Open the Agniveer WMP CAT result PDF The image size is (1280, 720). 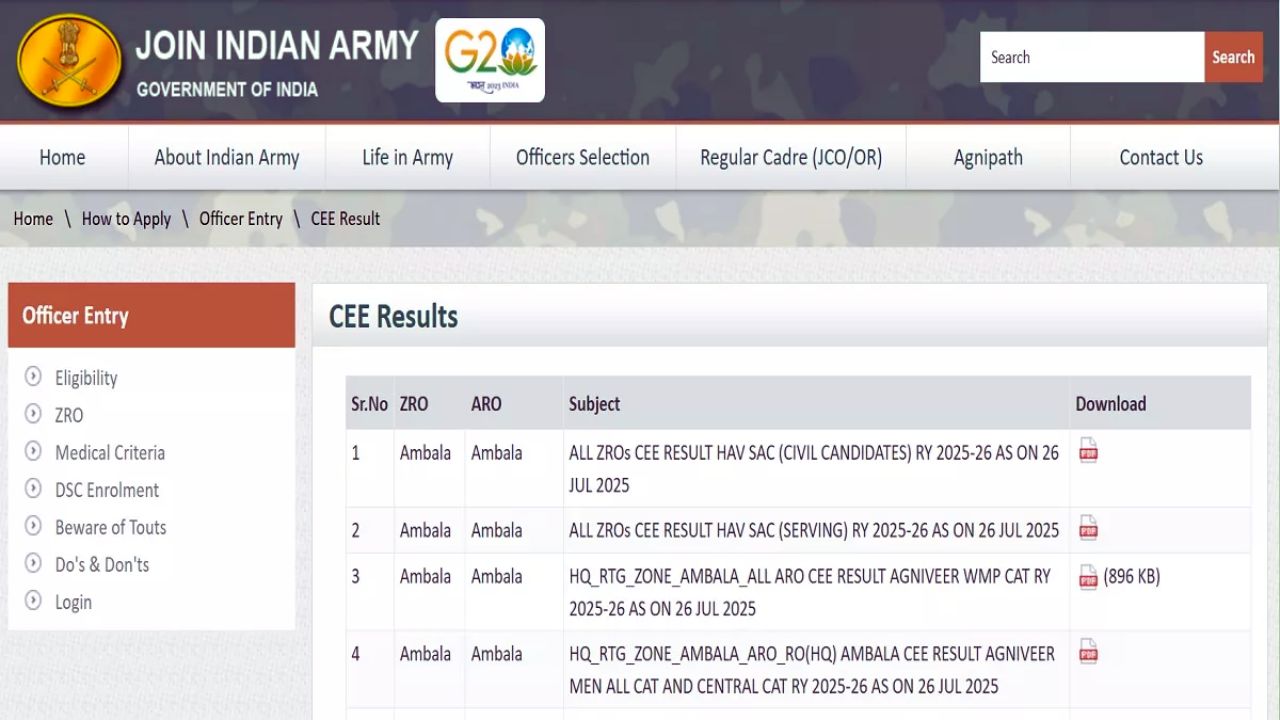[x=1086, y=576]
